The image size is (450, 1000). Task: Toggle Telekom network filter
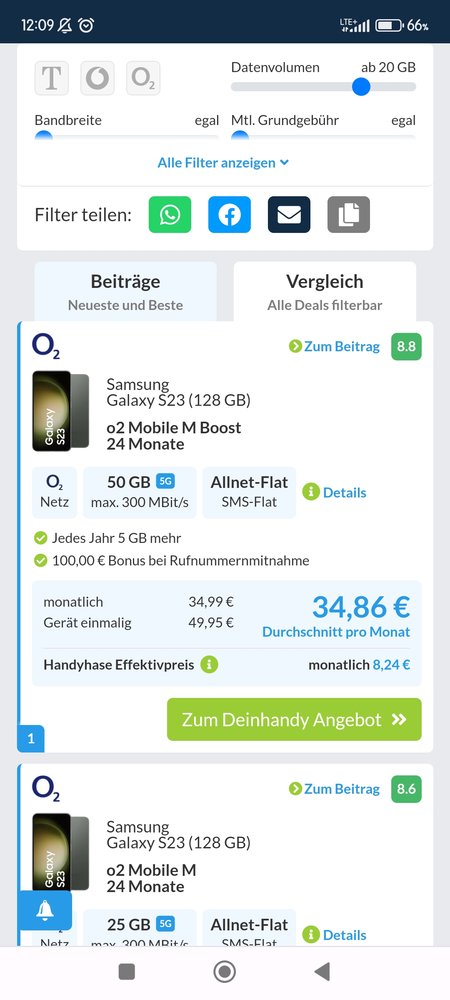tap(52, 78)
